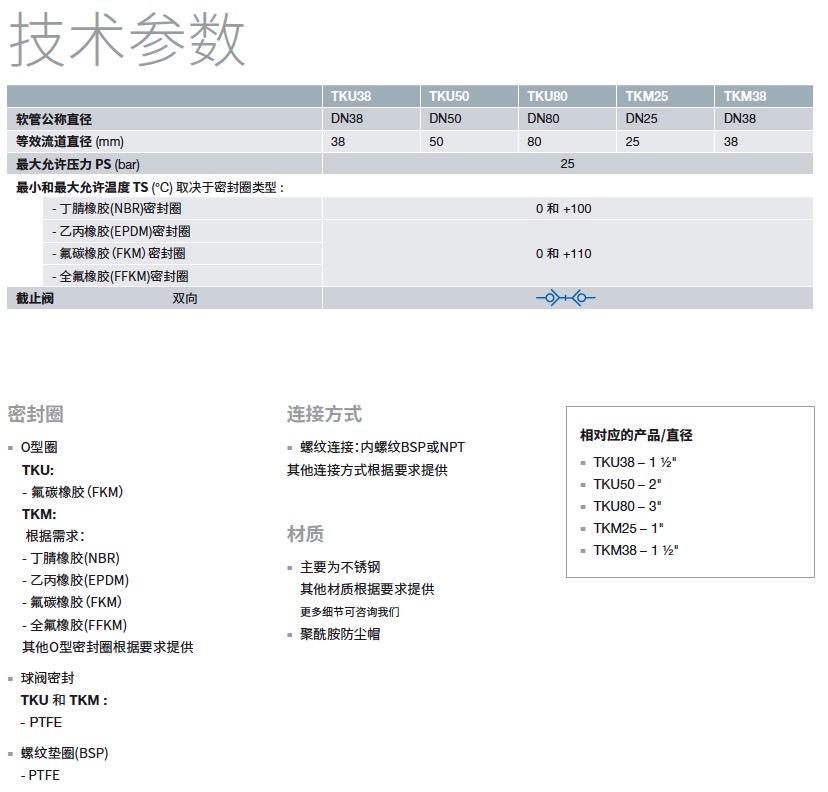Click the temperature value 0 和 +110

[x=563, y=253]
